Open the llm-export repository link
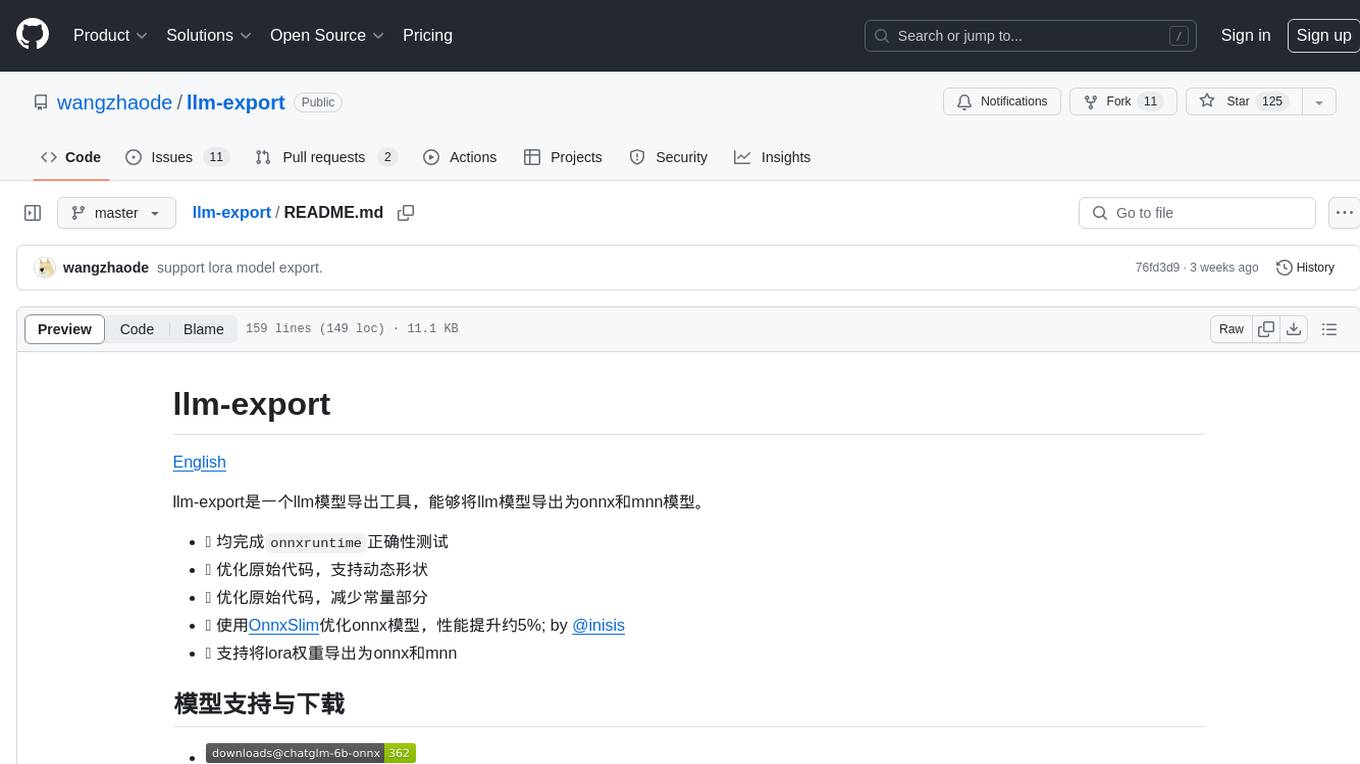 (236, 102)
